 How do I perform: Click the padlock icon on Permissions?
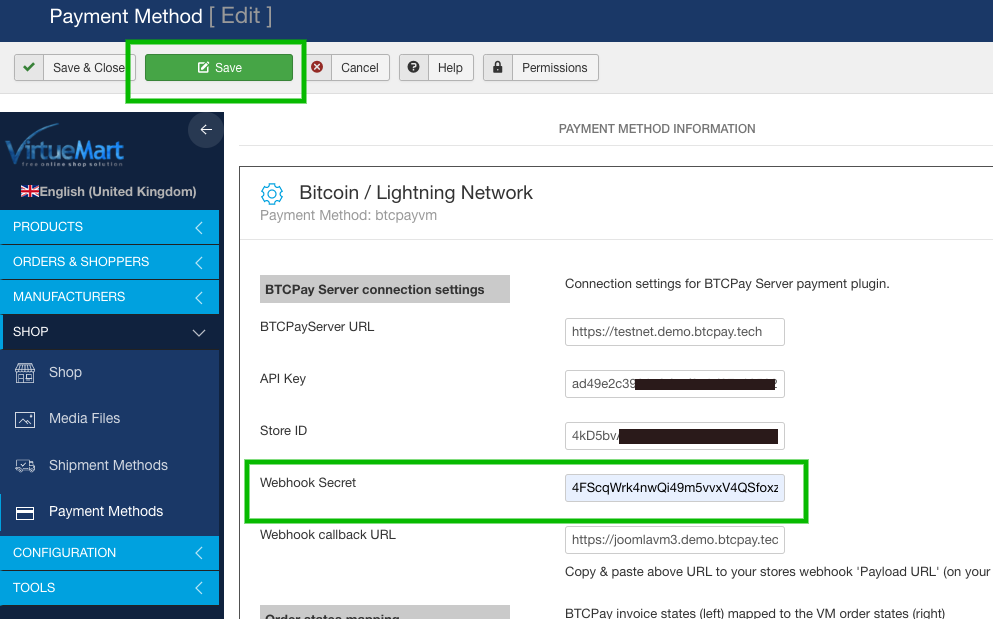[x=497, y=68]
